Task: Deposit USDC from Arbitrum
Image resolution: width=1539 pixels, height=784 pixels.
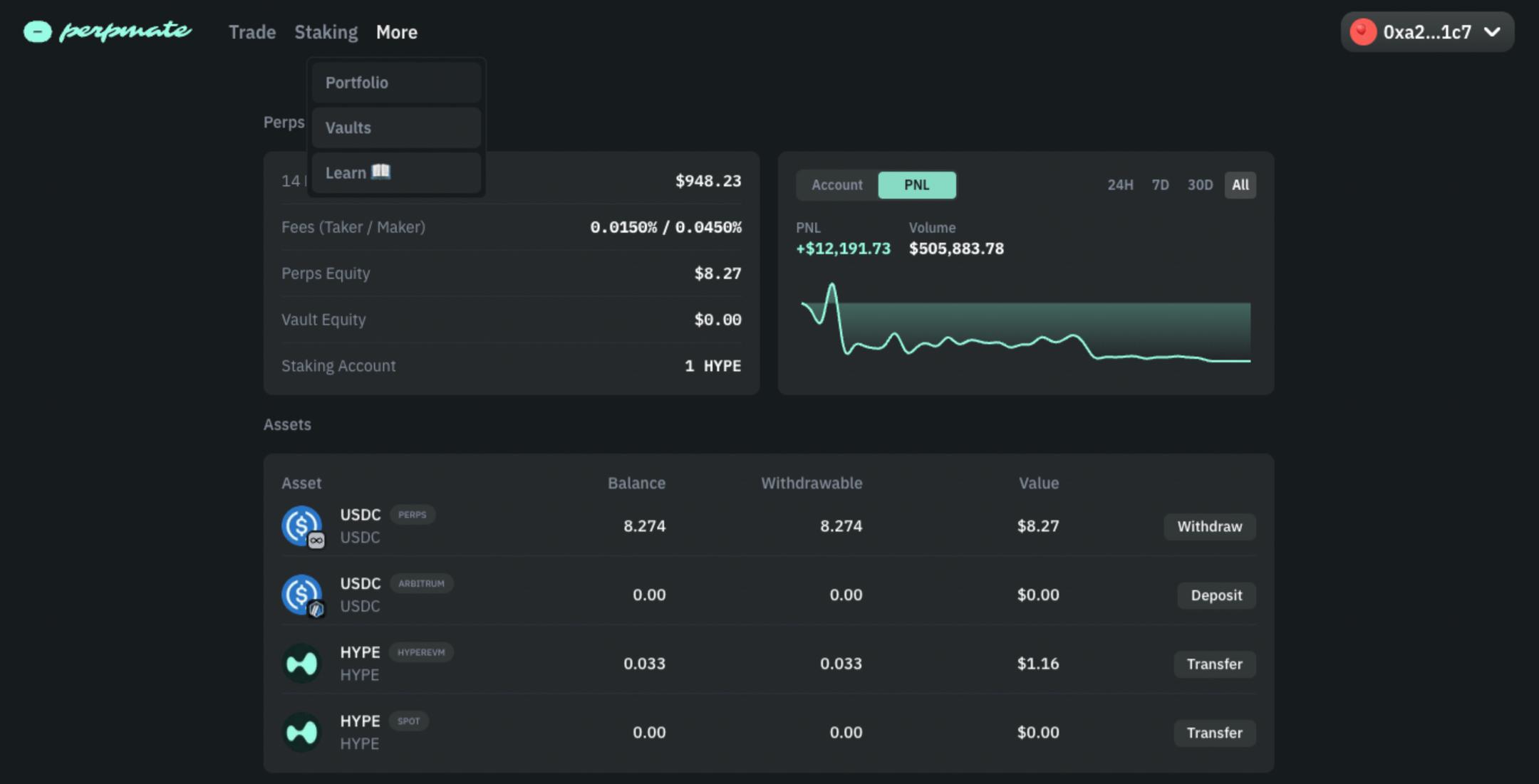Action: click(1216, 595)
